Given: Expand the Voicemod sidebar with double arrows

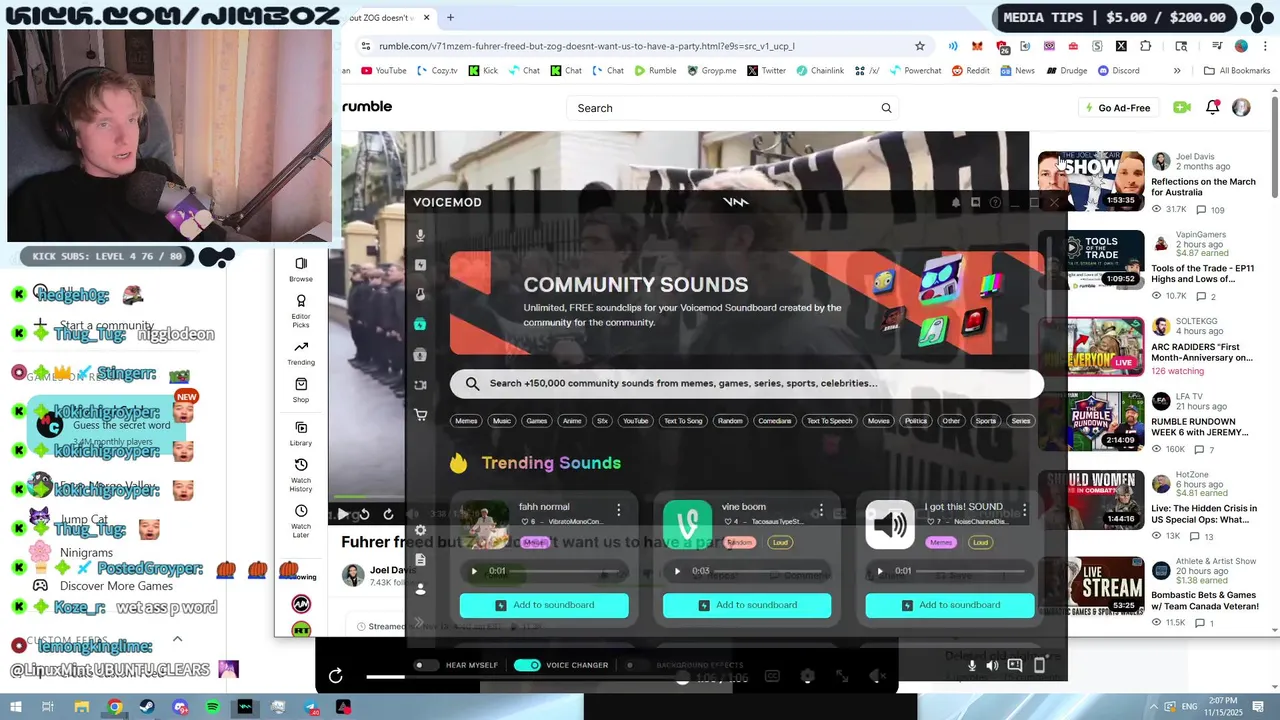Looking at the screenshot, I should tap(421, 622).
